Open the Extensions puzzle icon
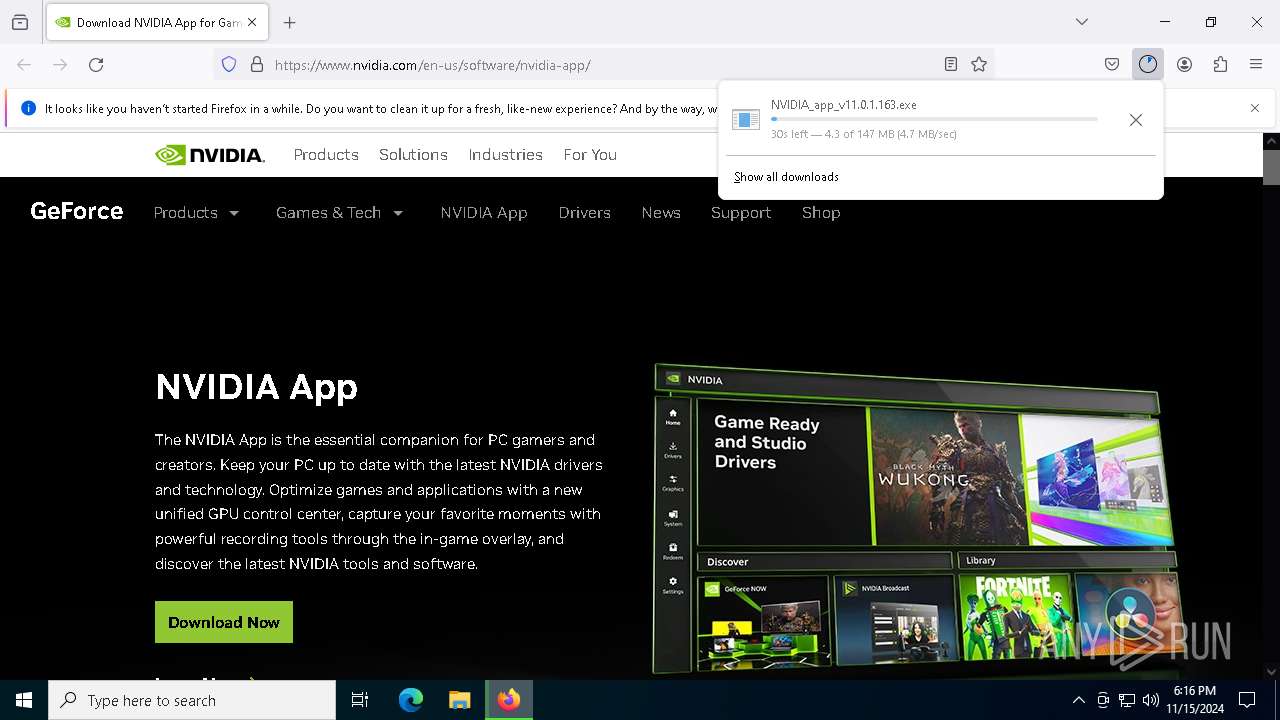 click(1220, 64)
